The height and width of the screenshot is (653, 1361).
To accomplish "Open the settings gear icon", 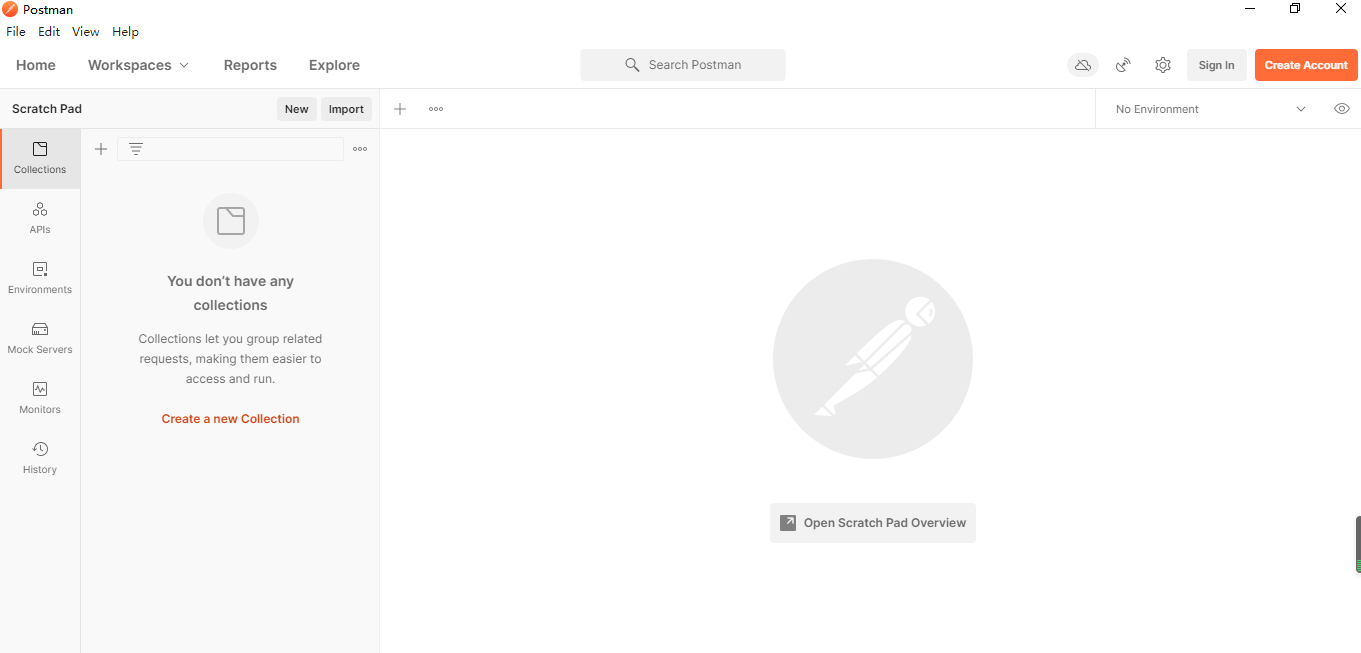I will click(x=1163, y=65).
